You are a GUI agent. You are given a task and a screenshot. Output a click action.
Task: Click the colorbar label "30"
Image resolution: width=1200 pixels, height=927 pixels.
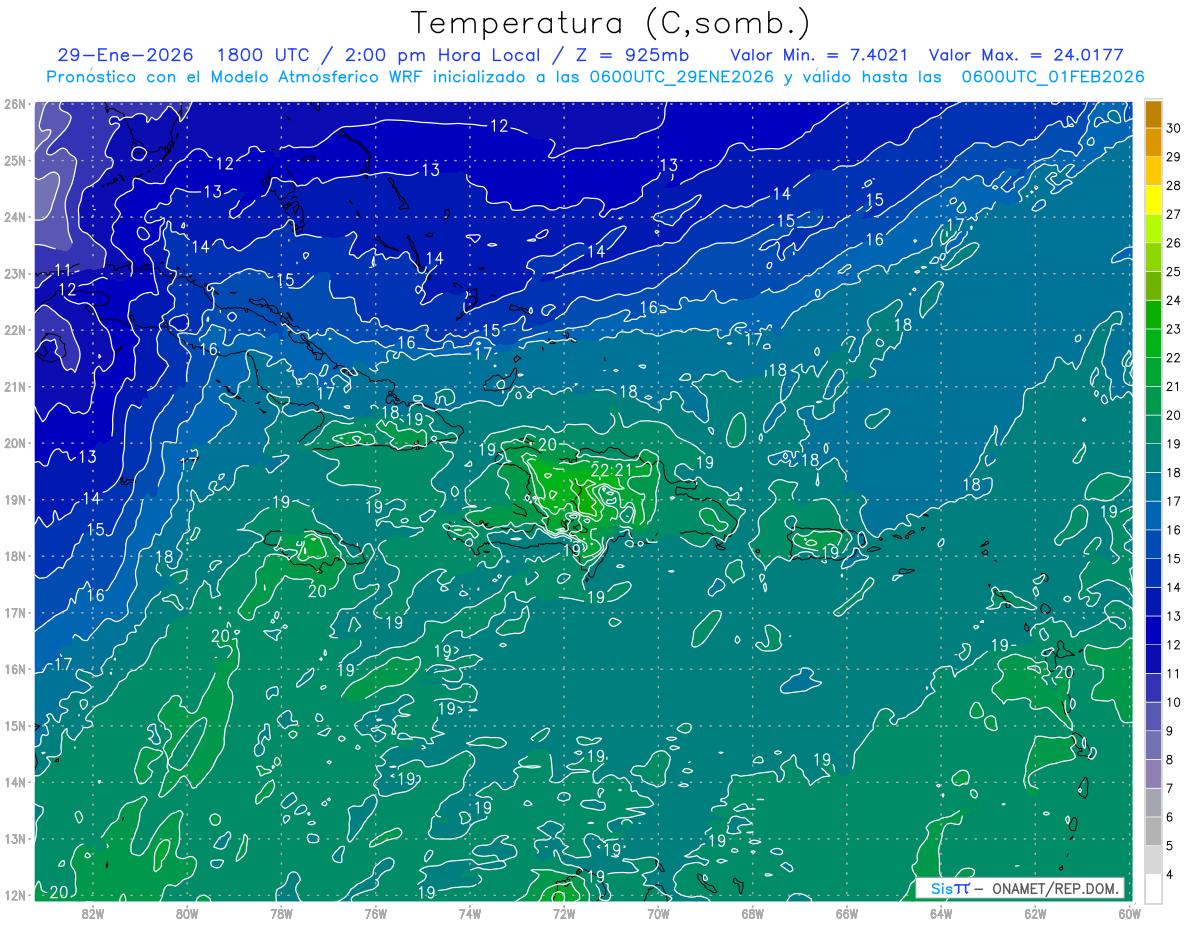[1173, 128]
